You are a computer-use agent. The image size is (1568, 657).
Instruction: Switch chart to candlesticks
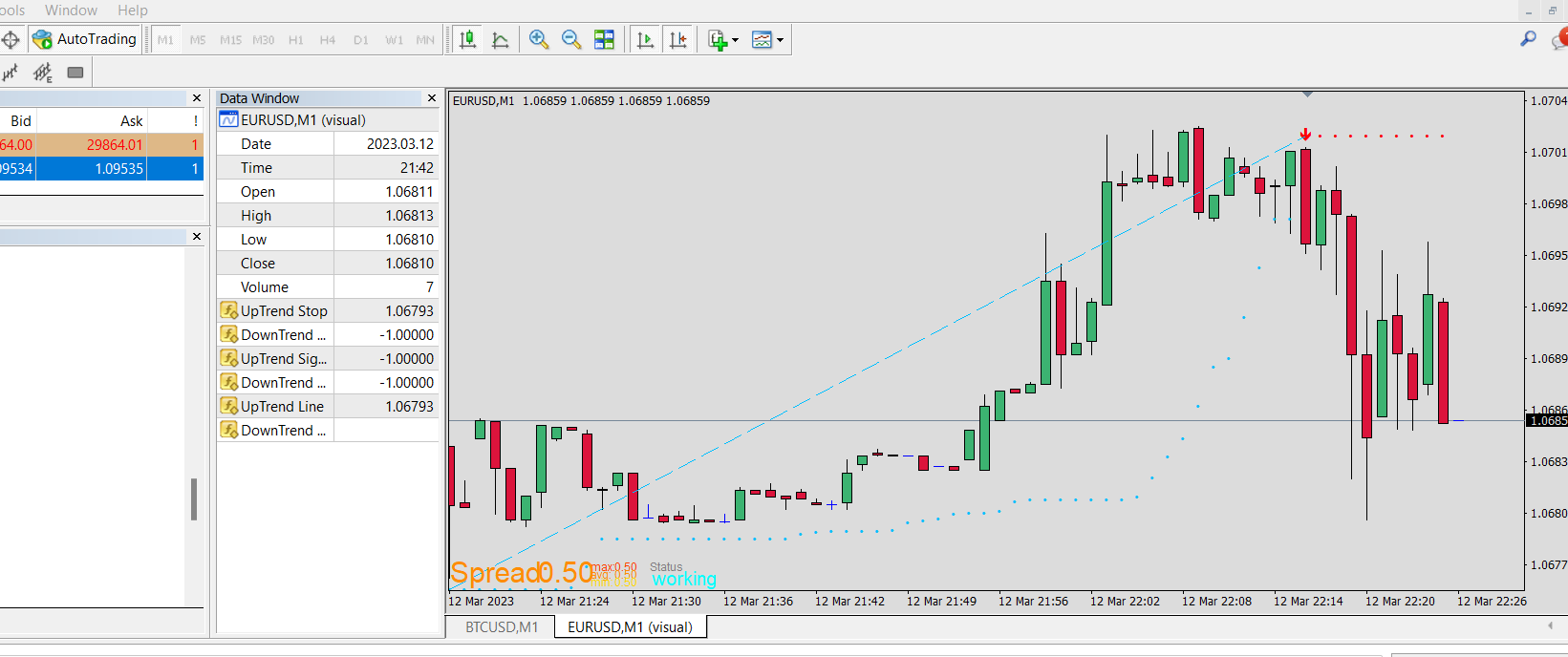467,39
